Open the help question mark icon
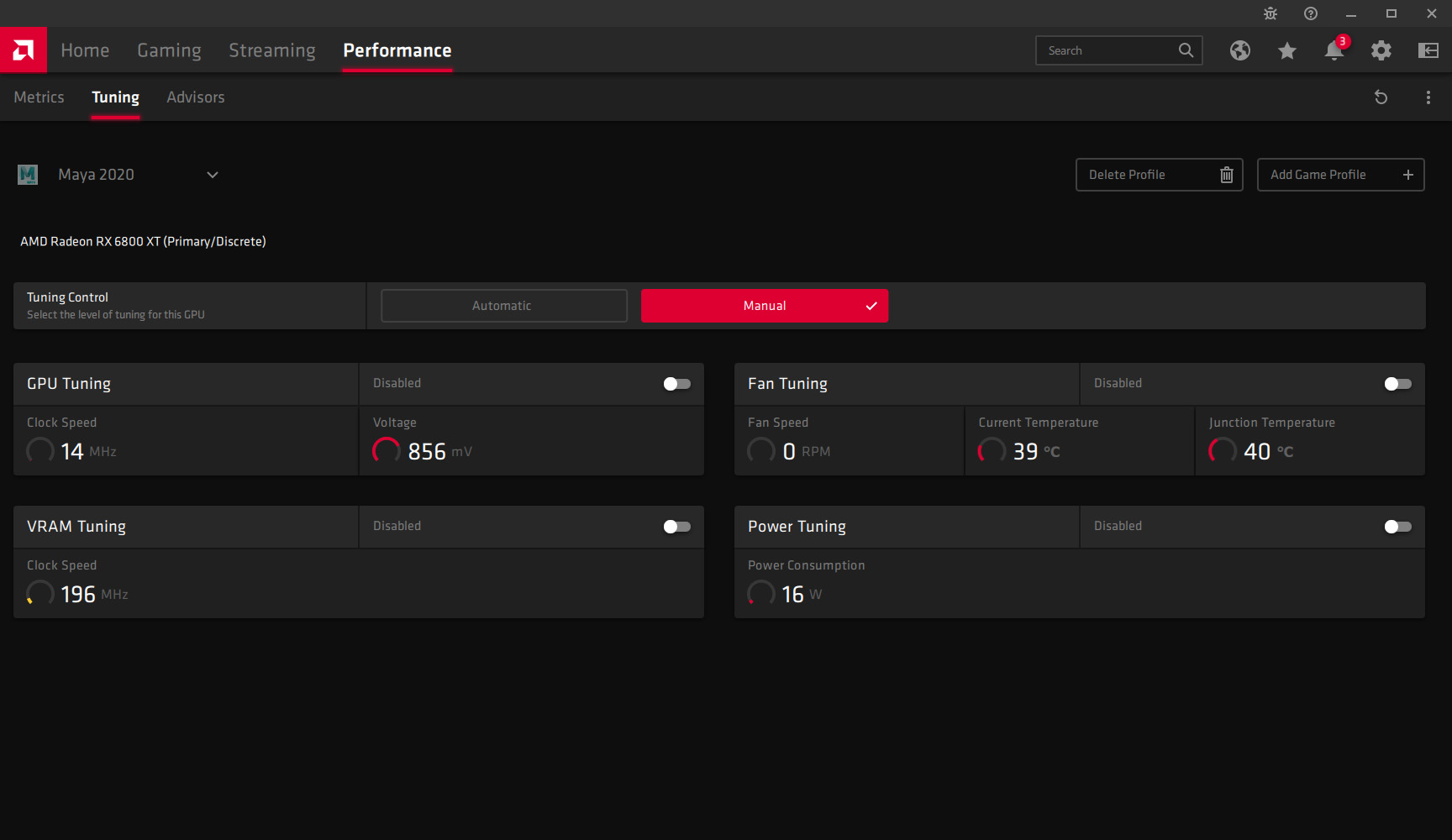Image resolution: width=1452 pixels, height=840 pixels. tap(1311, 13)
